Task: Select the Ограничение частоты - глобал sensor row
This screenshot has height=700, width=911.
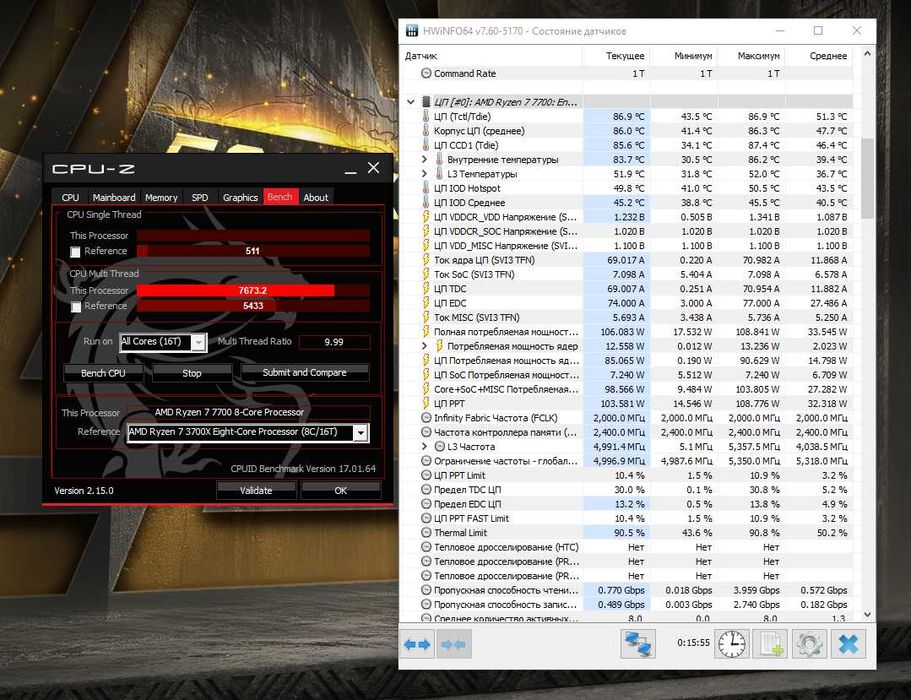Action: pos(627,461)
